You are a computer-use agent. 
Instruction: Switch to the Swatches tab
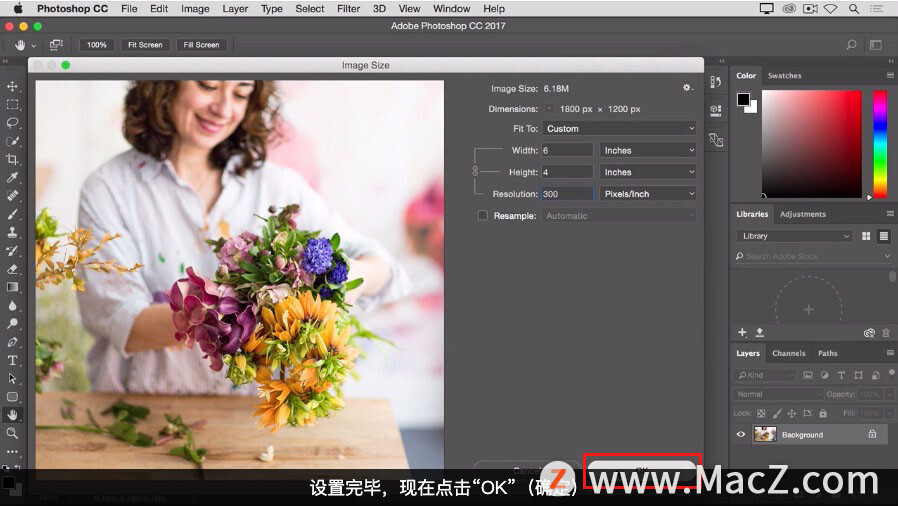784,76
